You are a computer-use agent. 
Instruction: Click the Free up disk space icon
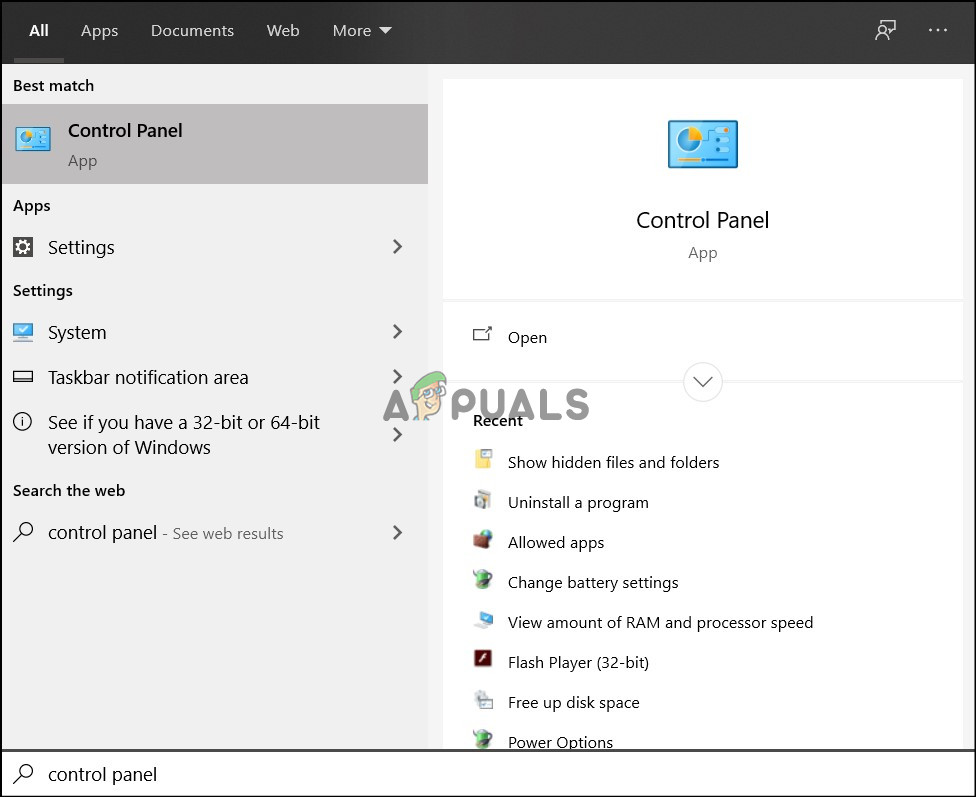coord(483,700)
